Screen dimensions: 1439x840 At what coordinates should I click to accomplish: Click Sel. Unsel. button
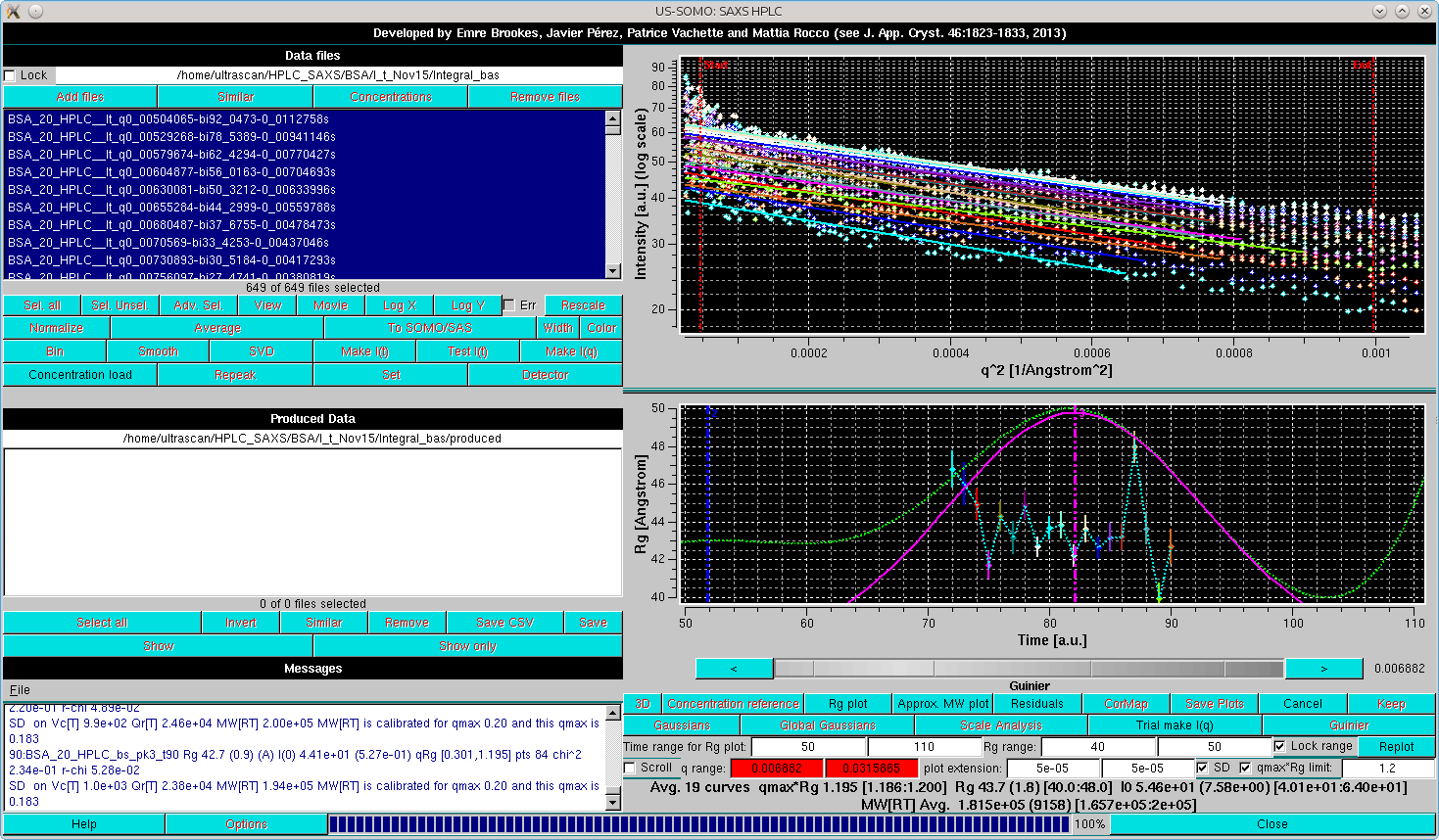tap(120, 305)
